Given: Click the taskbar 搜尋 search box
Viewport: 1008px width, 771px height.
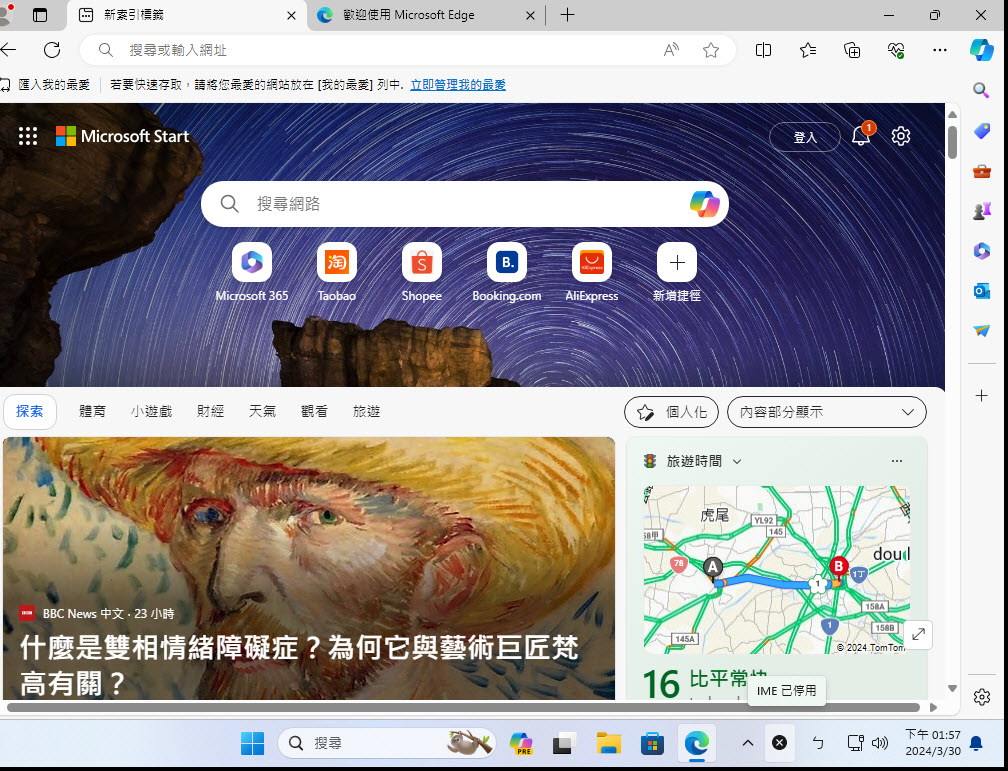Looking at the screenshot, I should tap(386, 743).
